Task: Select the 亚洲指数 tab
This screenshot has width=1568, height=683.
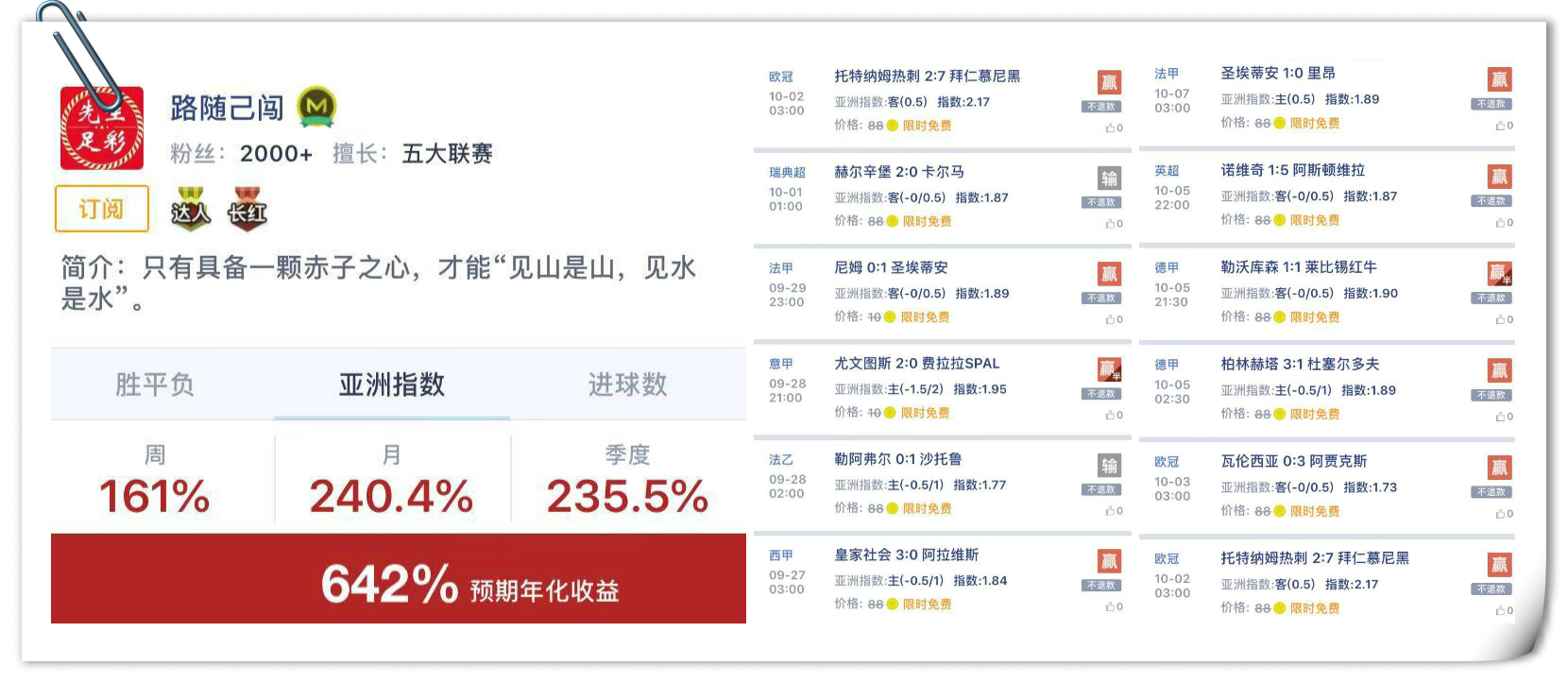Action: [391, 384]
